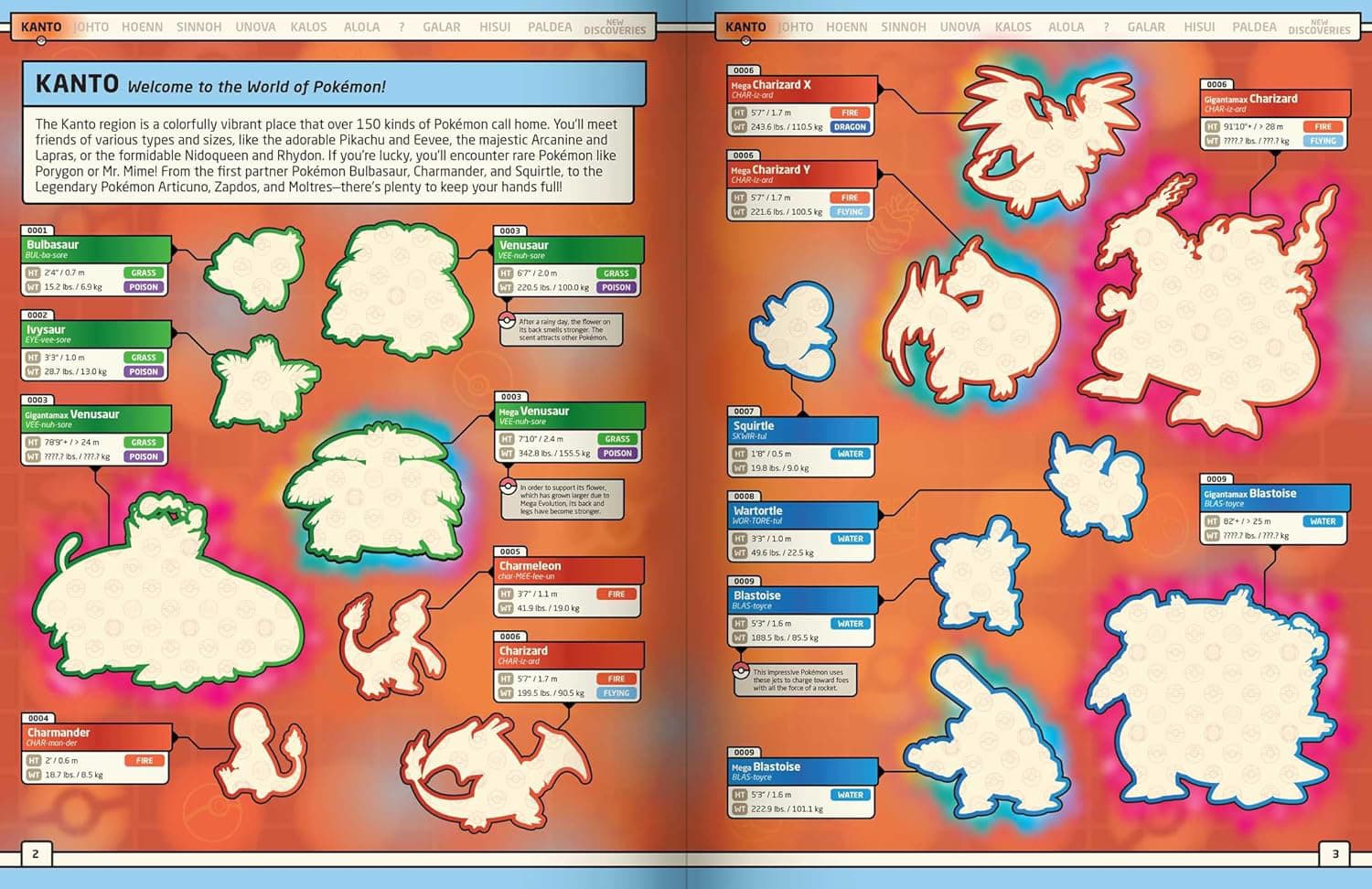Click the Charmeleon name header
The image size is (1372, 889).
570,570
